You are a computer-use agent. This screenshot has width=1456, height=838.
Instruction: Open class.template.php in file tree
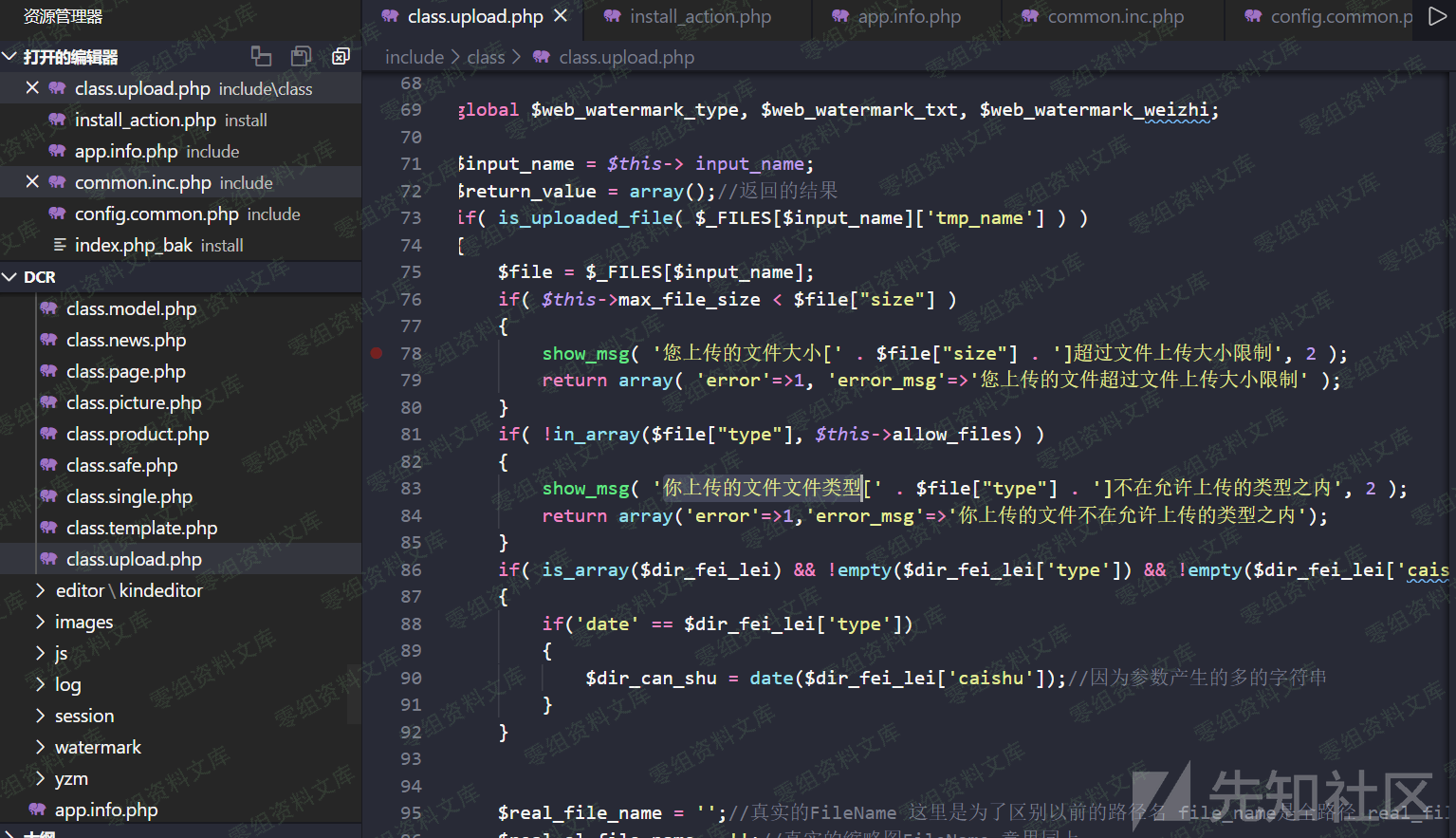tap(141, 528)
